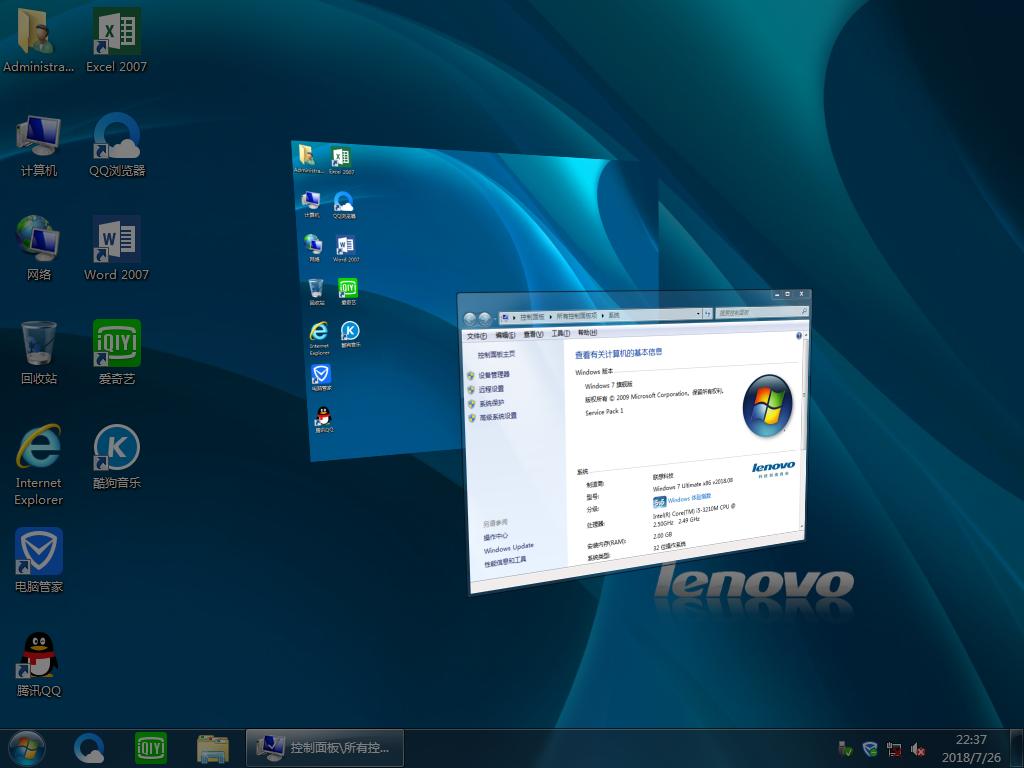This screenshot has width=1024, height=768.
Task: Launch Excel 2007 from the desktop
Action: coord(116,34)
